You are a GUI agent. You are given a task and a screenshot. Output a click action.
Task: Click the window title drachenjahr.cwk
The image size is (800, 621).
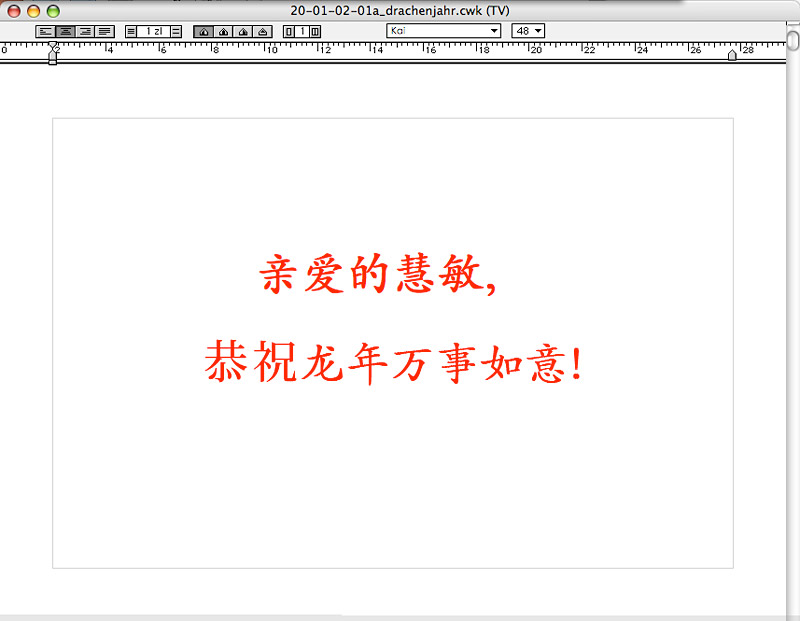coord(399,10)
